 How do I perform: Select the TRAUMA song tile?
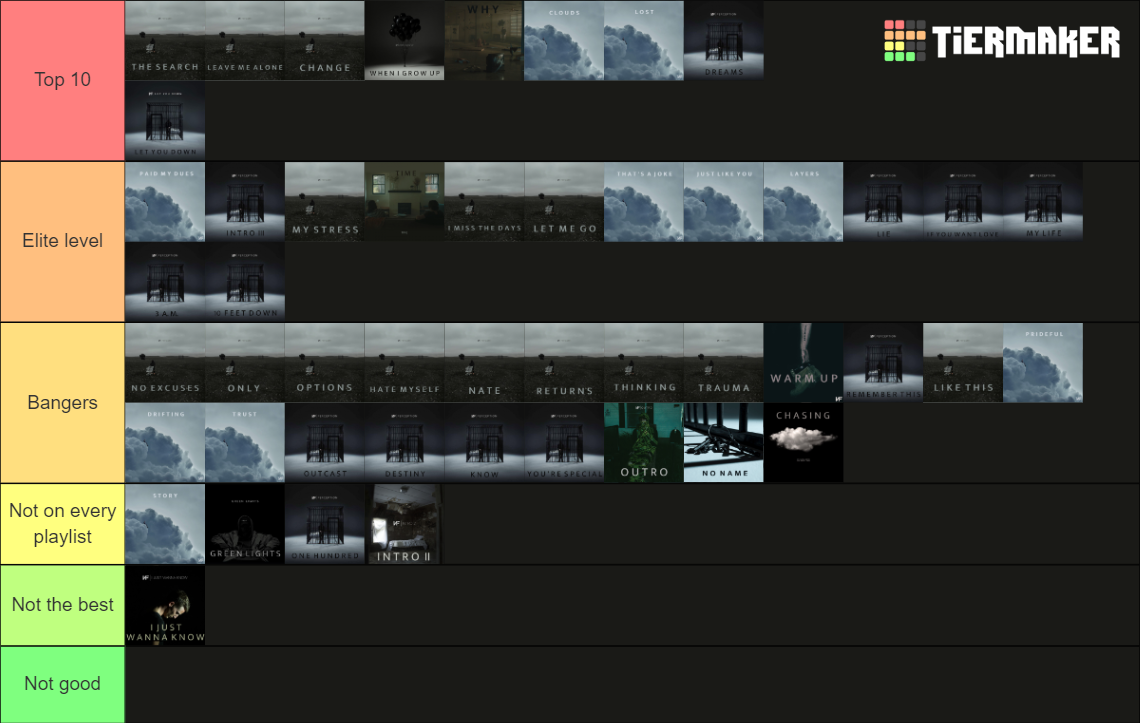(723, 363)
